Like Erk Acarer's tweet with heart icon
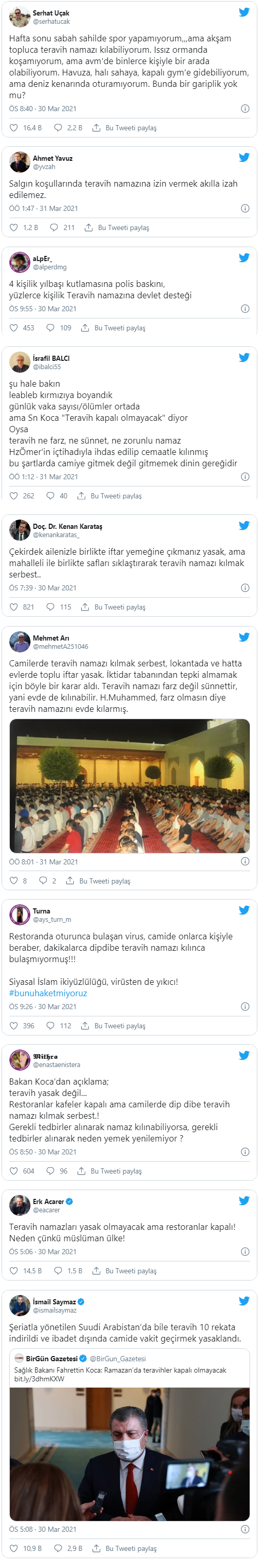262x1568 pixels. pyautogui.click(x=14, y=1271)
